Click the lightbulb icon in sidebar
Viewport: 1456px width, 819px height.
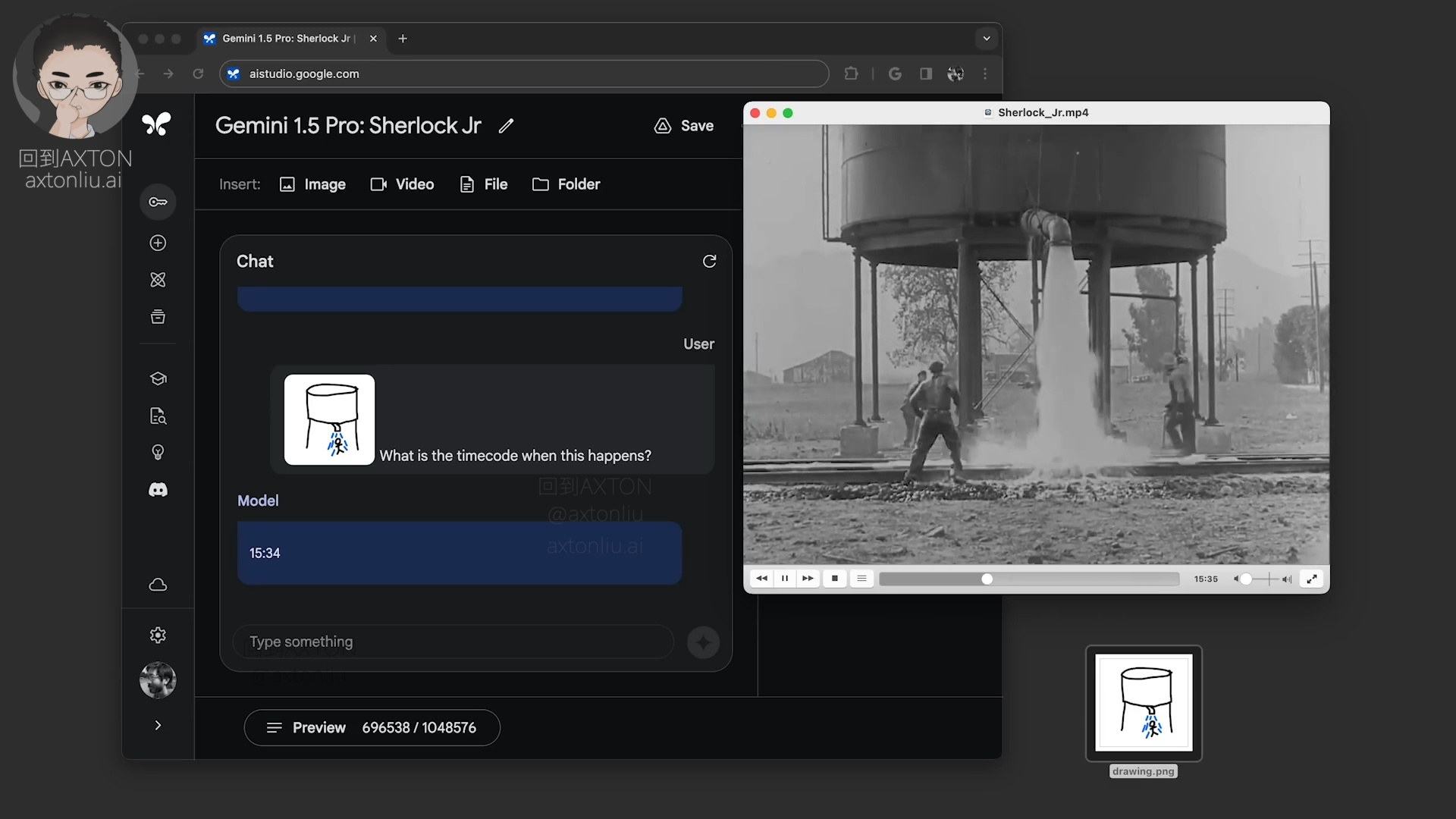[158, 453]
